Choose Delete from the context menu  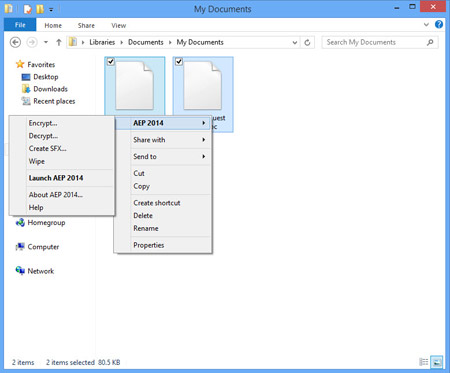coord(163,216)
